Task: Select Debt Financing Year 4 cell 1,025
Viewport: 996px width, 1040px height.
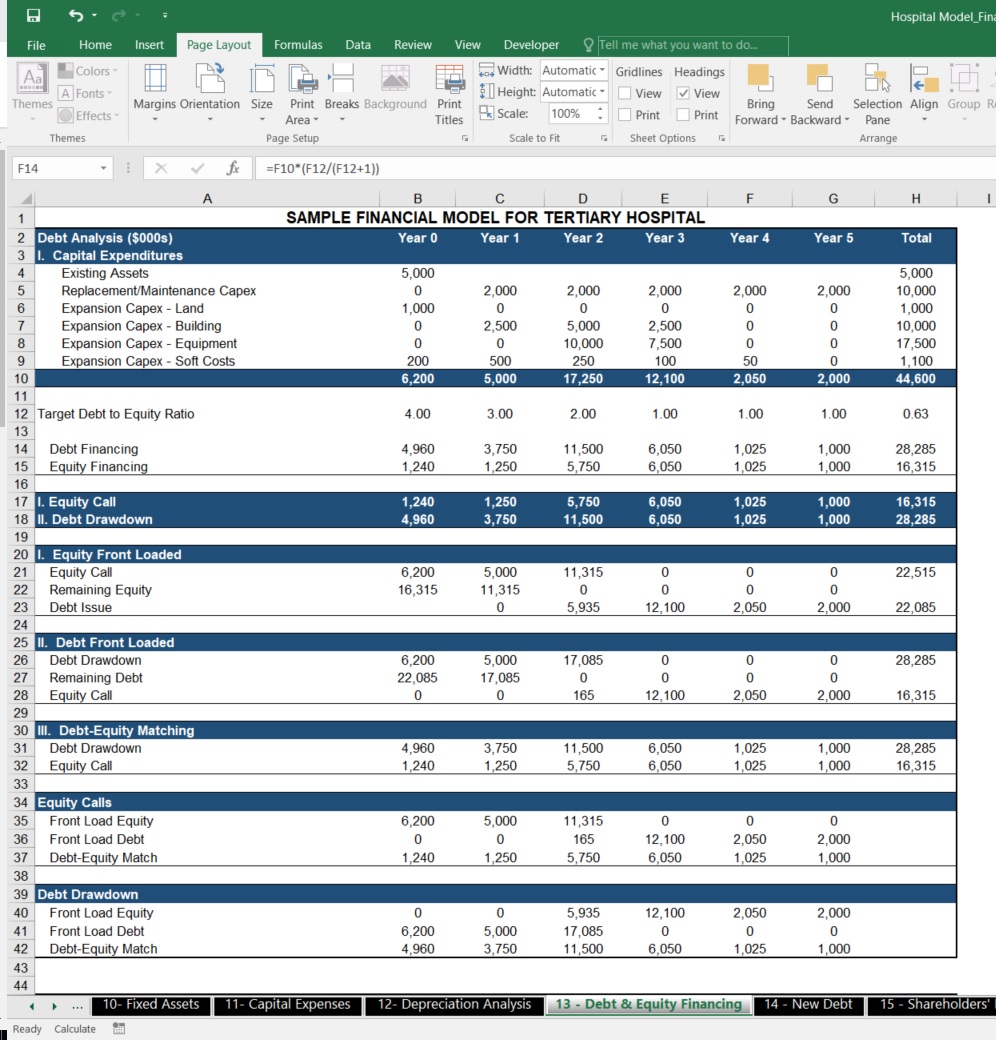Action: (749, 449)
